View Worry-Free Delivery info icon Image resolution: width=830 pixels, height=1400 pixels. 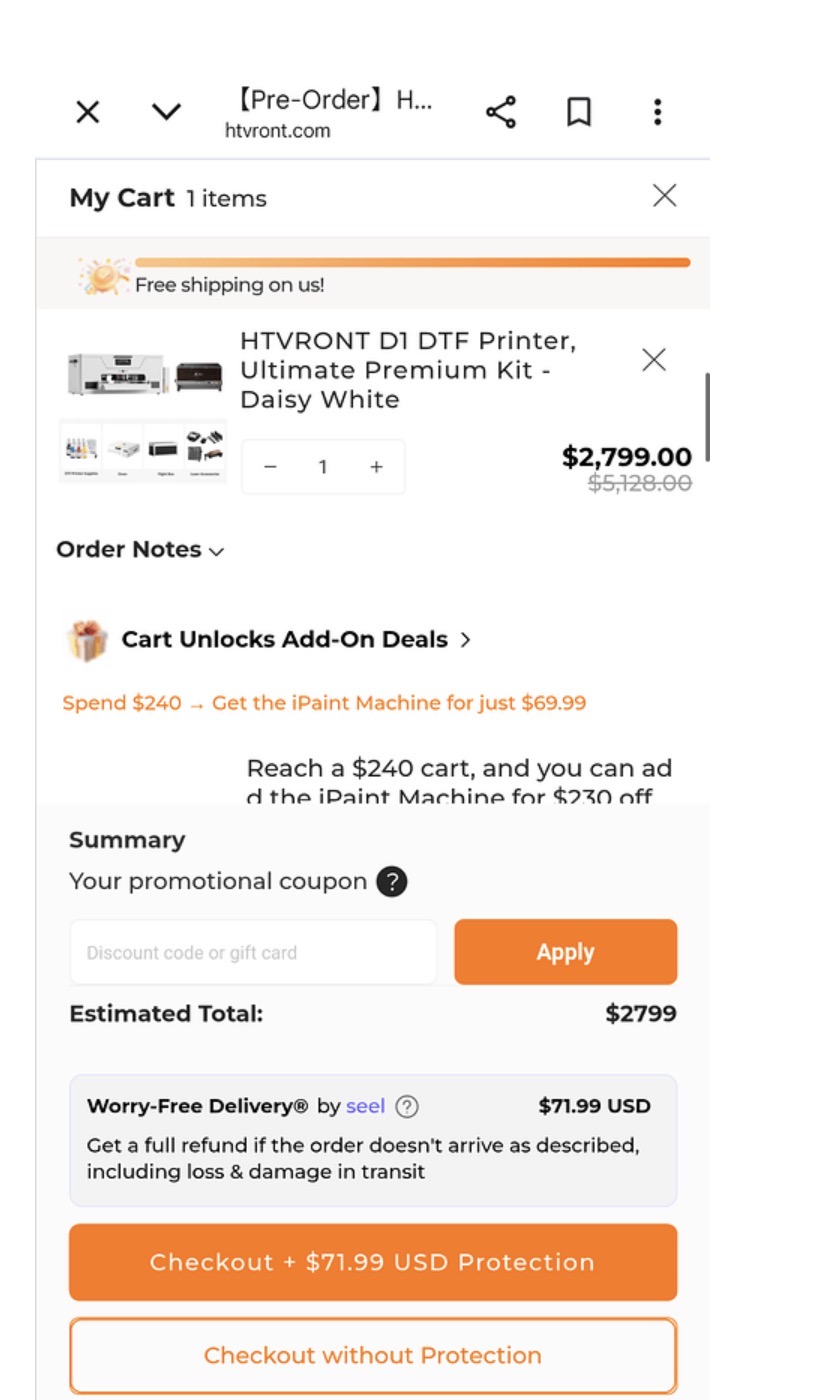pos(407,1107)
